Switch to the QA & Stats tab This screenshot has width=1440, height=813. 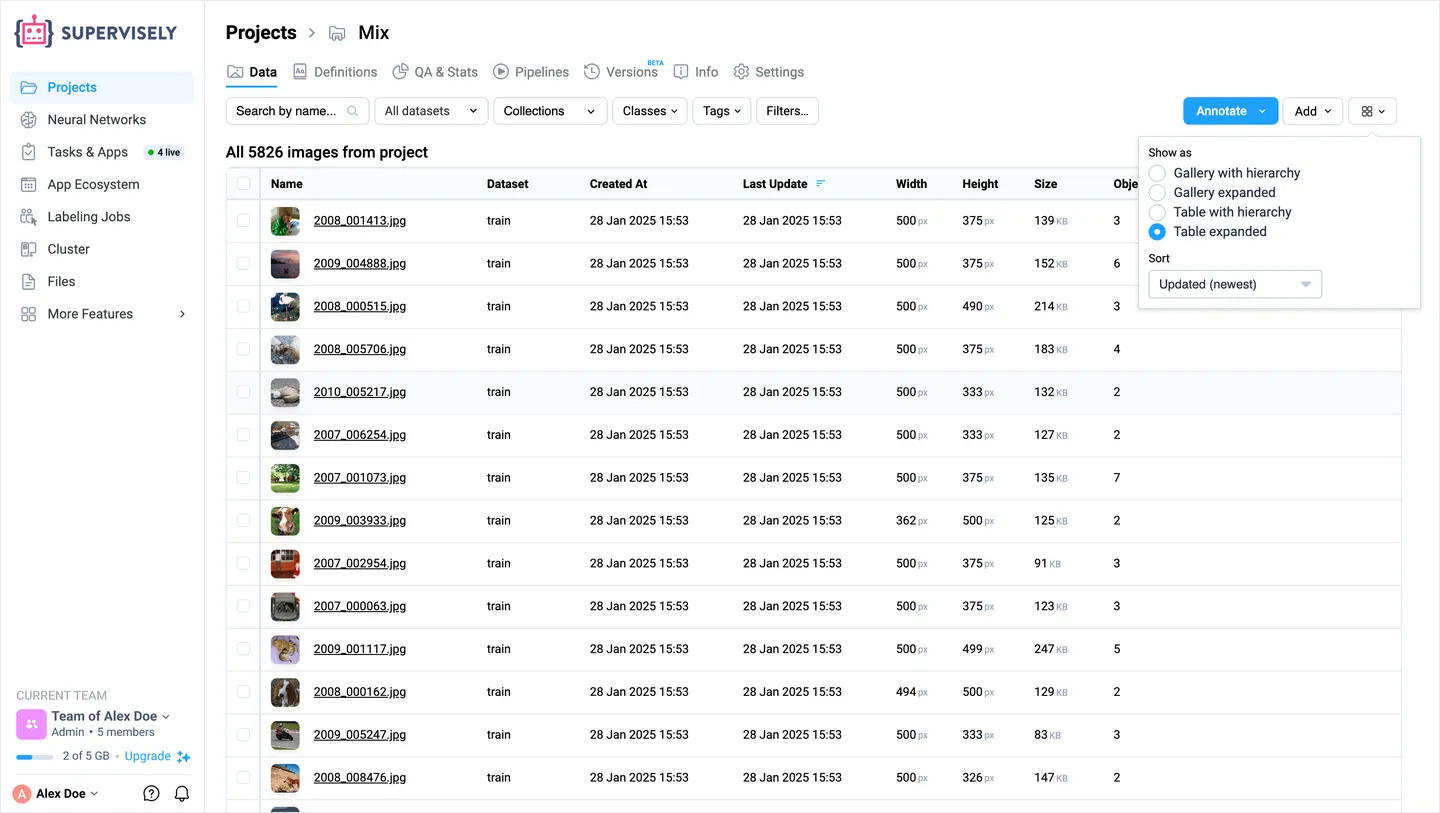[435, 72]
